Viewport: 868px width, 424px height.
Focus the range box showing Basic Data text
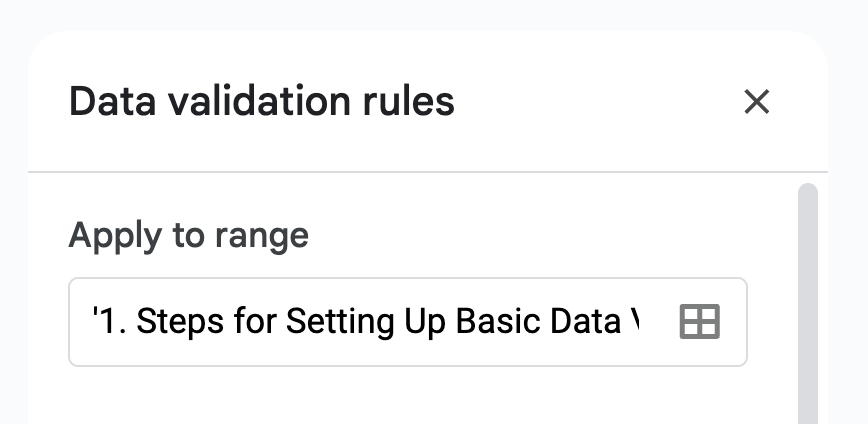click(x=408, y=322)
